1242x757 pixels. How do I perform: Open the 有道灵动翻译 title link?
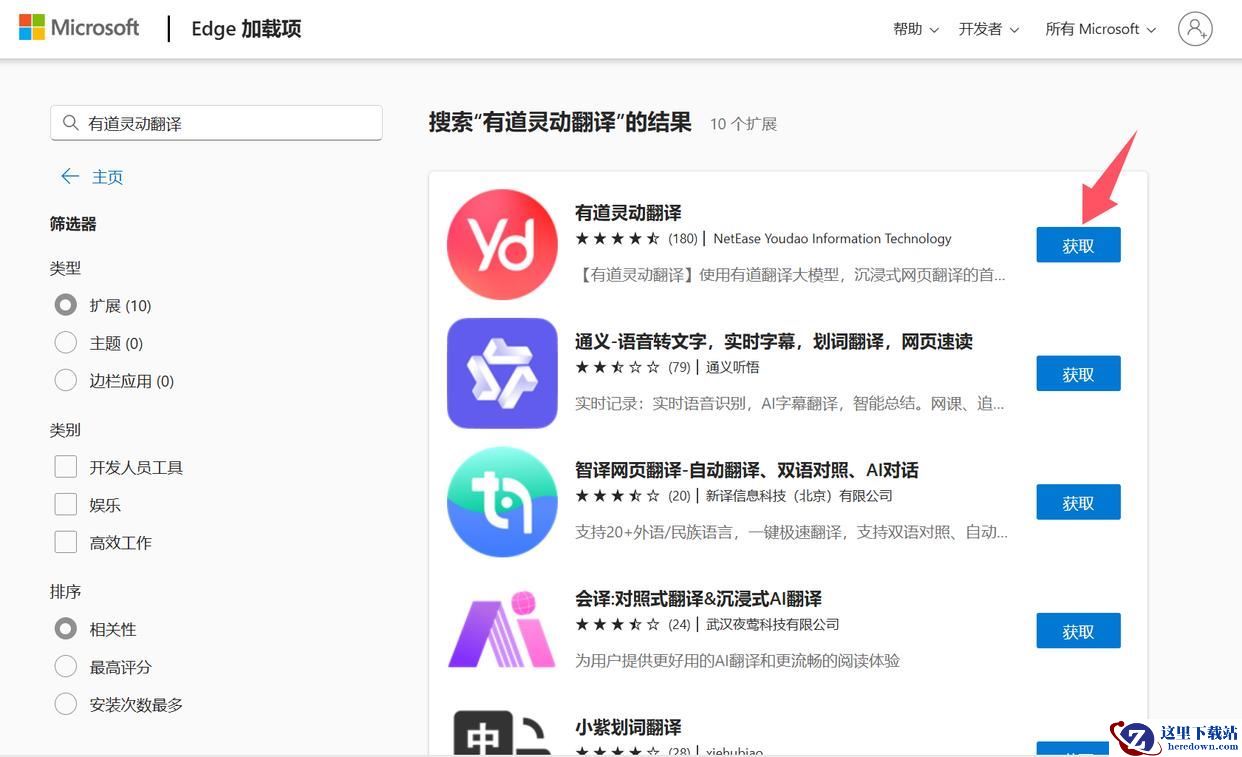[628, 213]
